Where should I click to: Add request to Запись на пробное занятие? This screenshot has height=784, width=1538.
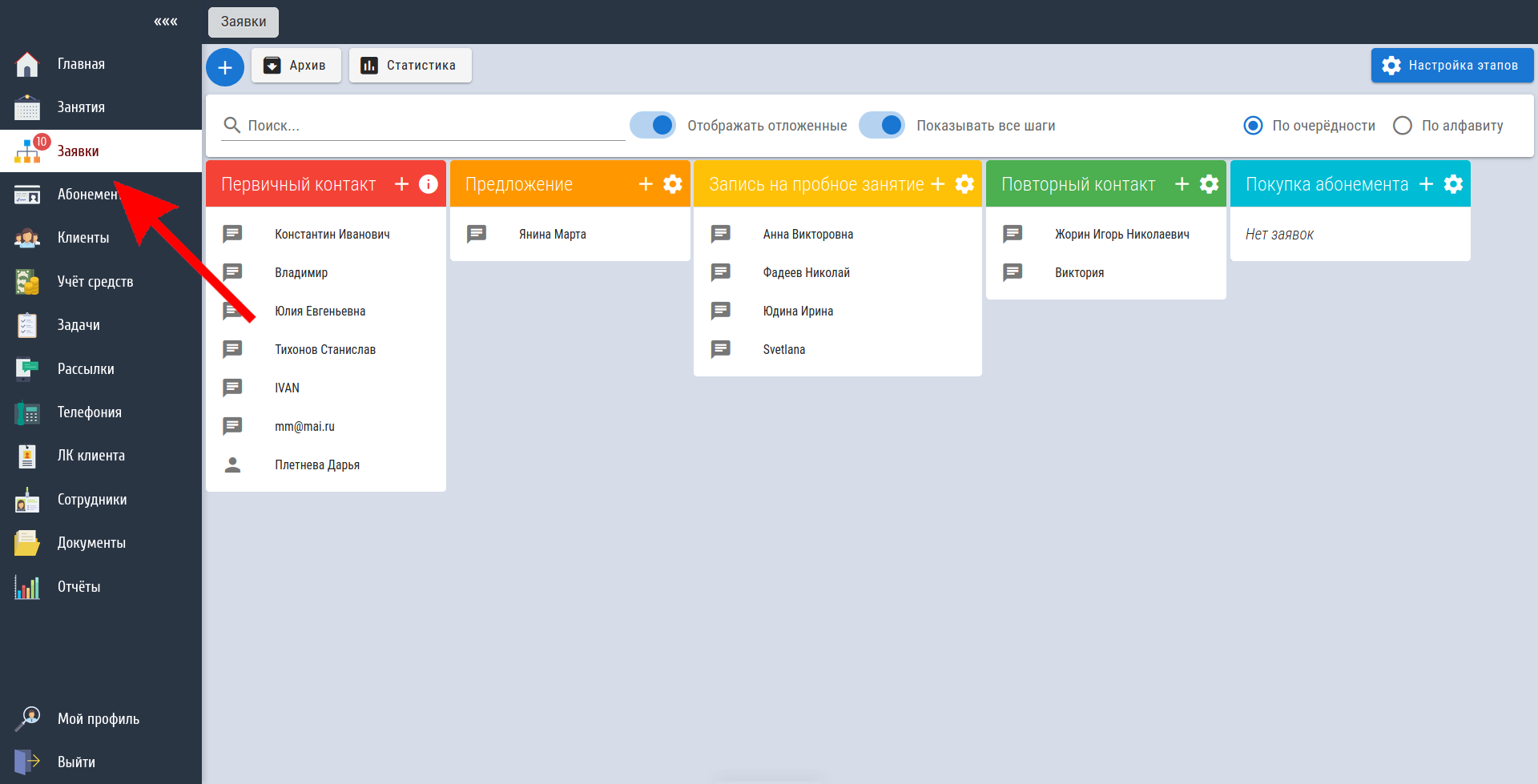tap(938, 184)
